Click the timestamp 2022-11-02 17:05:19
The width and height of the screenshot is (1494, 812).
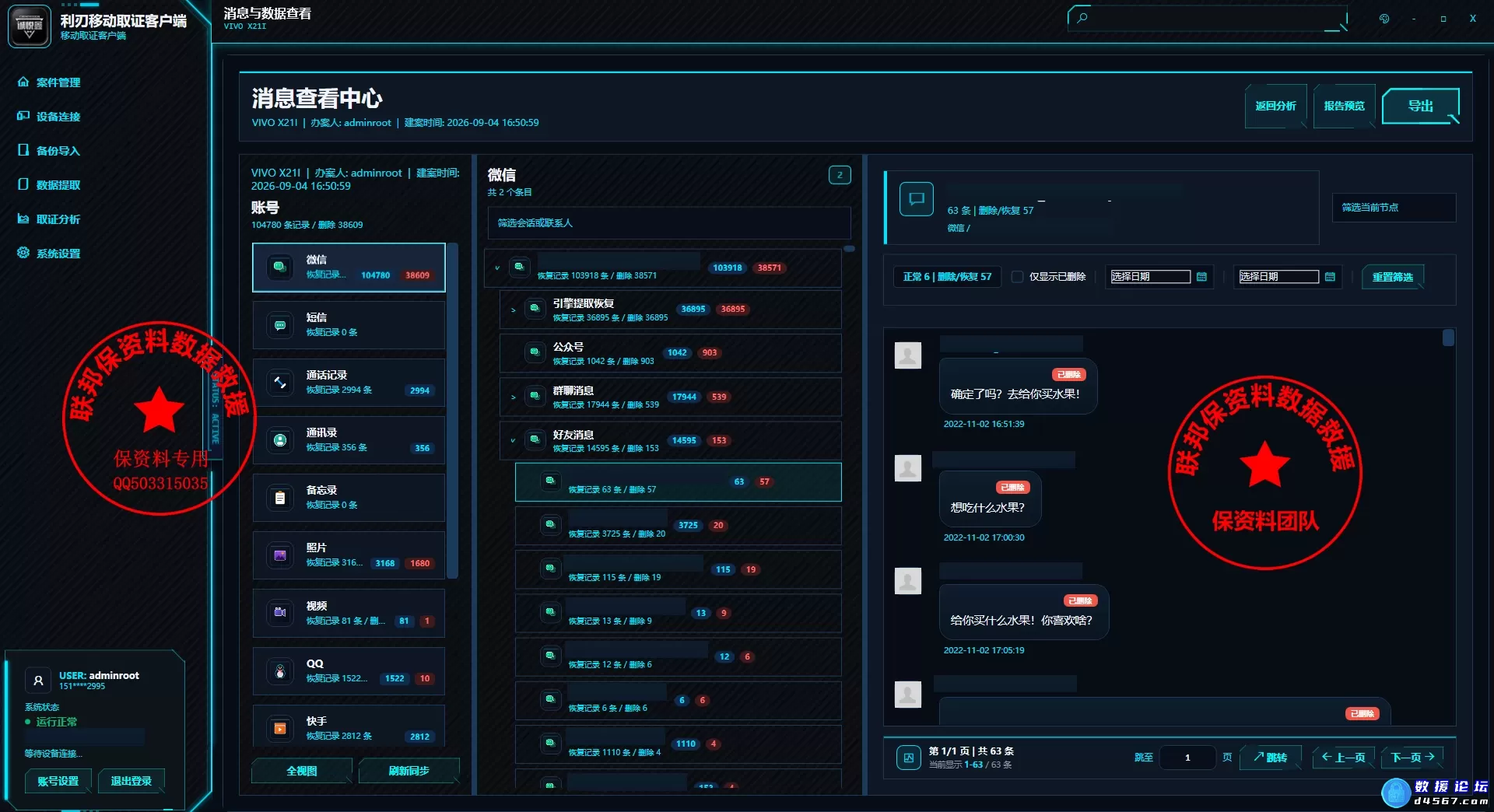click(984, 650)
